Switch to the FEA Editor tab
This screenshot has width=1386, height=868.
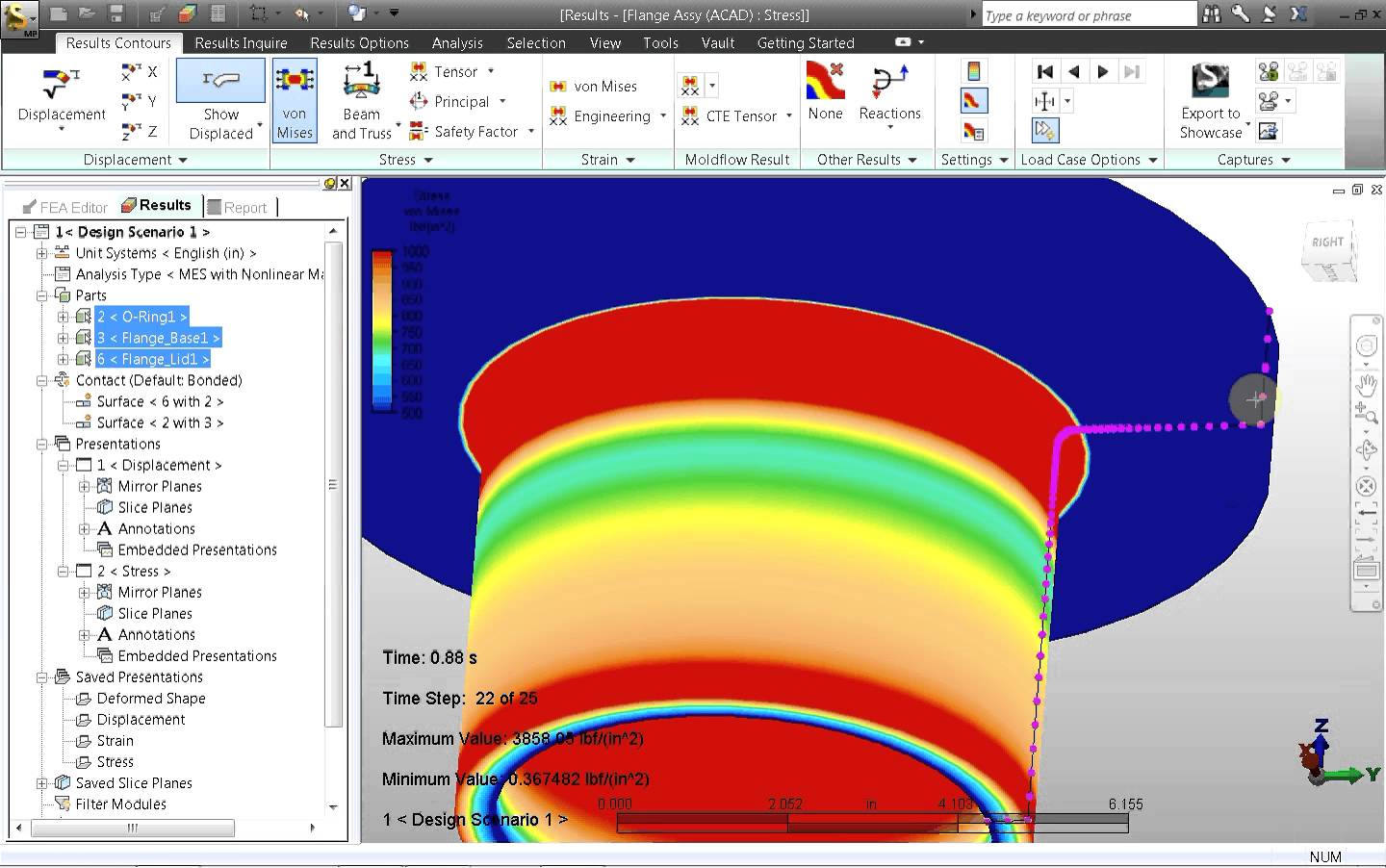[x=64, y=207]
